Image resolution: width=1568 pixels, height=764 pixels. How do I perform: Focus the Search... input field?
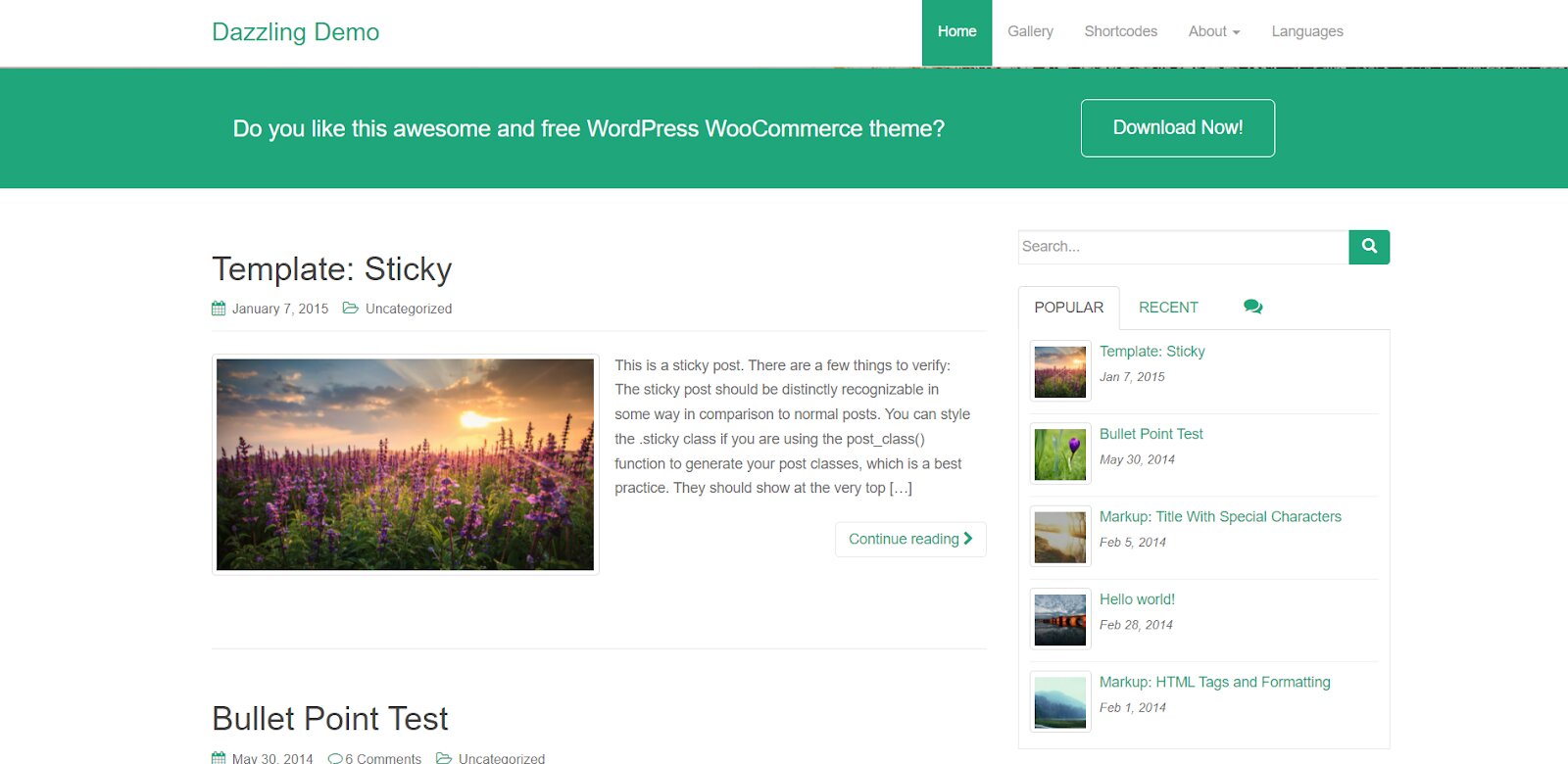[x=1183, y=247]
